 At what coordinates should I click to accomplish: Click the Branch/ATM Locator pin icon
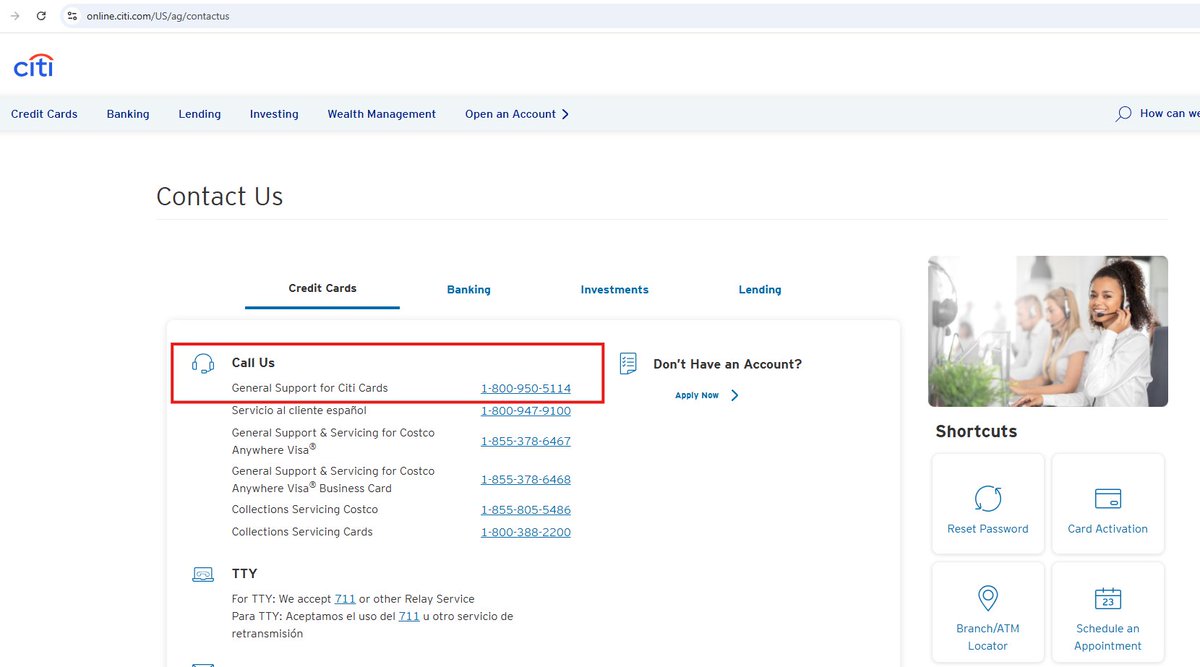pyautogui.click(x=988, y=598)
